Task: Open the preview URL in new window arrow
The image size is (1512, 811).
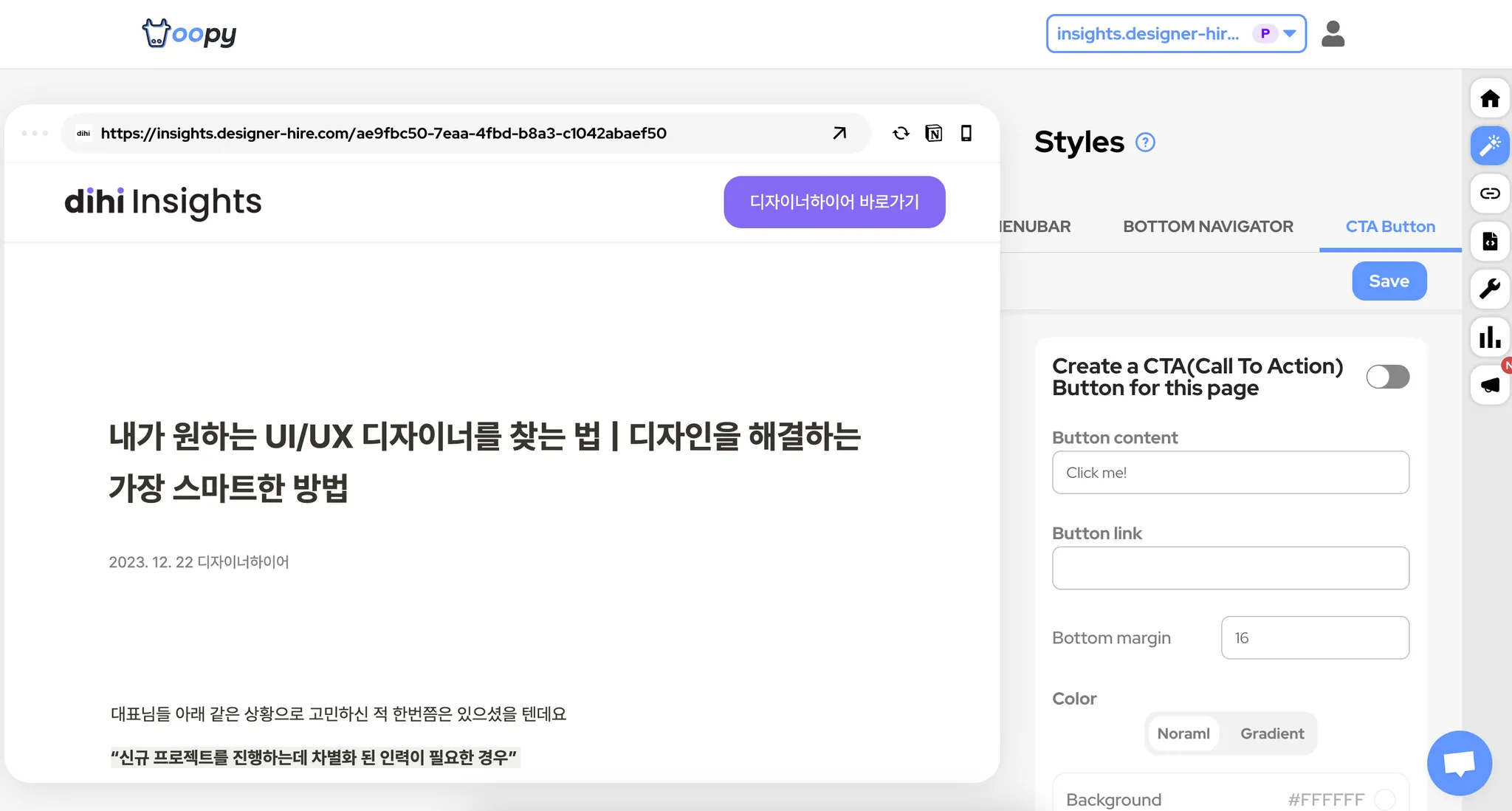Action: pos(839,133)
